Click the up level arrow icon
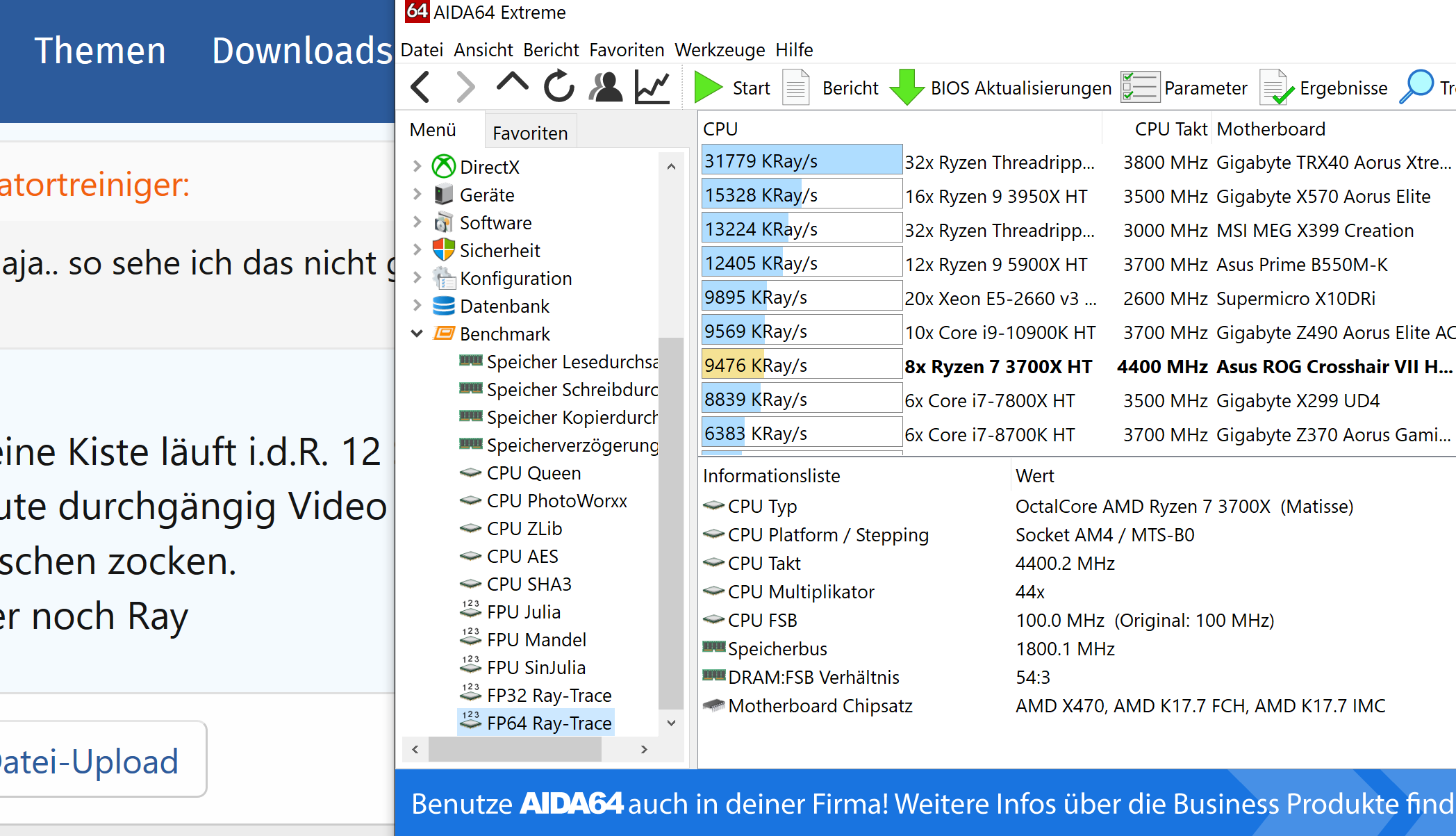 tap(513, 83)
